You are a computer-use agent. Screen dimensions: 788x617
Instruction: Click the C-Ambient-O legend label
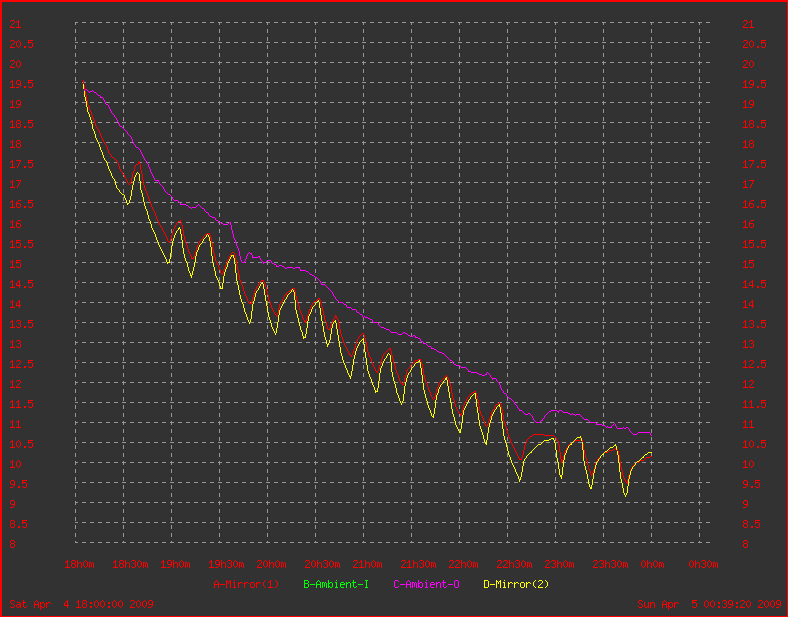point(426,584)
